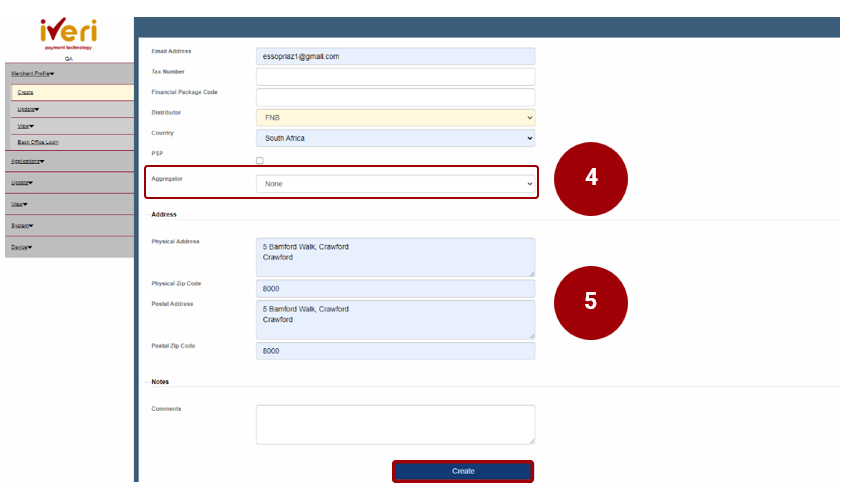Open the Distributor dropdown showing FNB

pyautogui.click(x=395, y=118)
